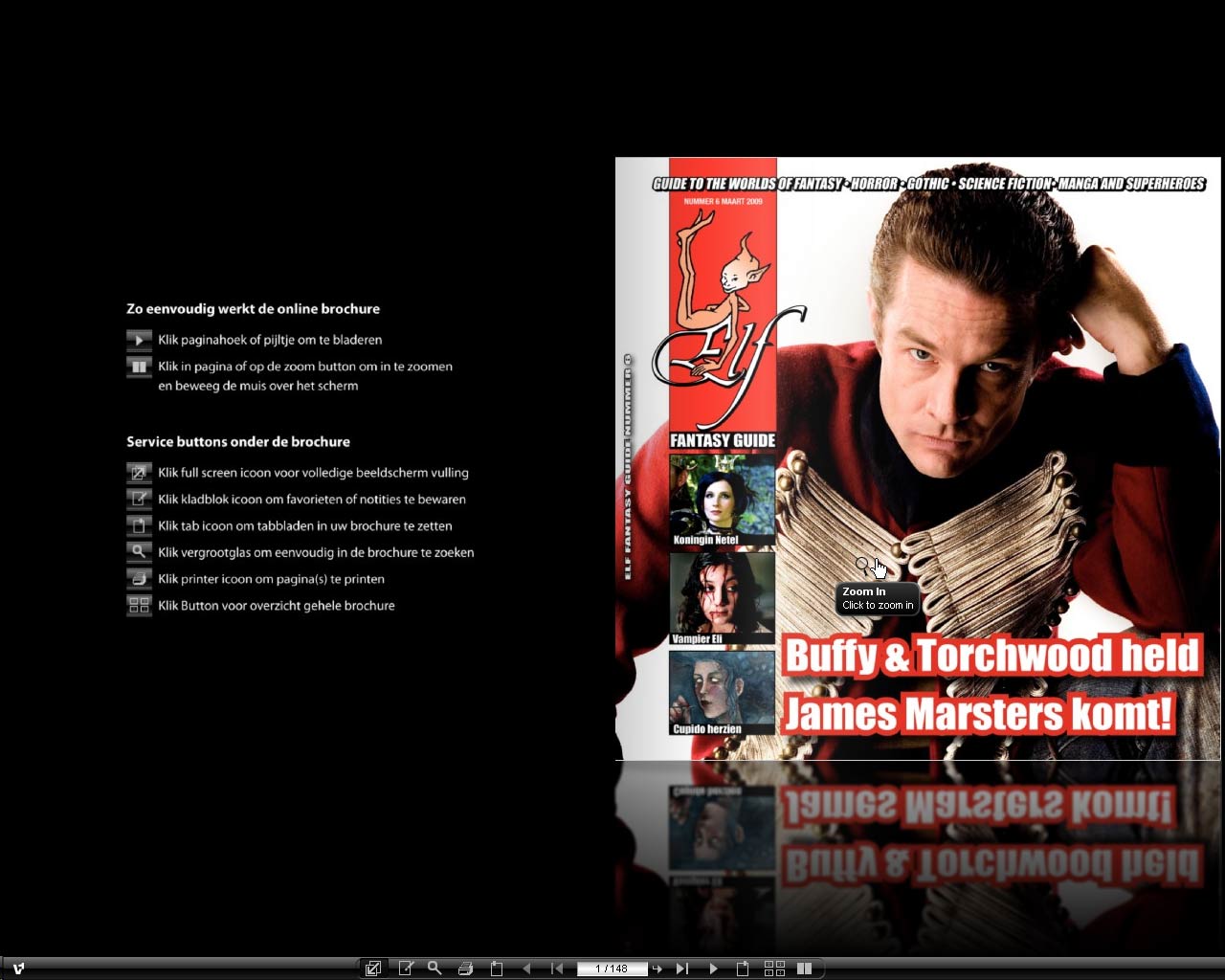Click the Koningin Netel thumbnail on cover
Image resolution: width=1225 pixels, height=980 pixels.
coord(722,501)
